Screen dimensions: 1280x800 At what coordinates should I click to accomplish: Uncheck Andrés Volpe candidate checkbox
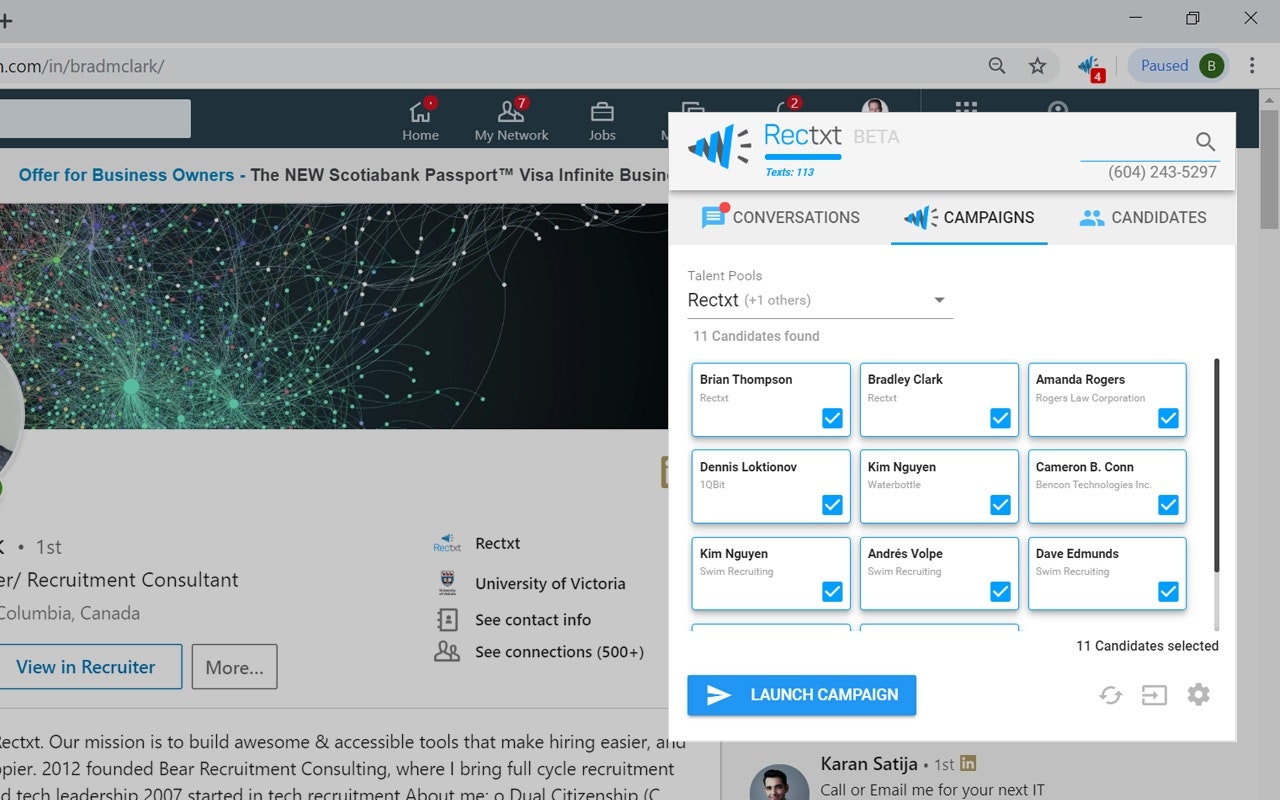coord(1000,592)
